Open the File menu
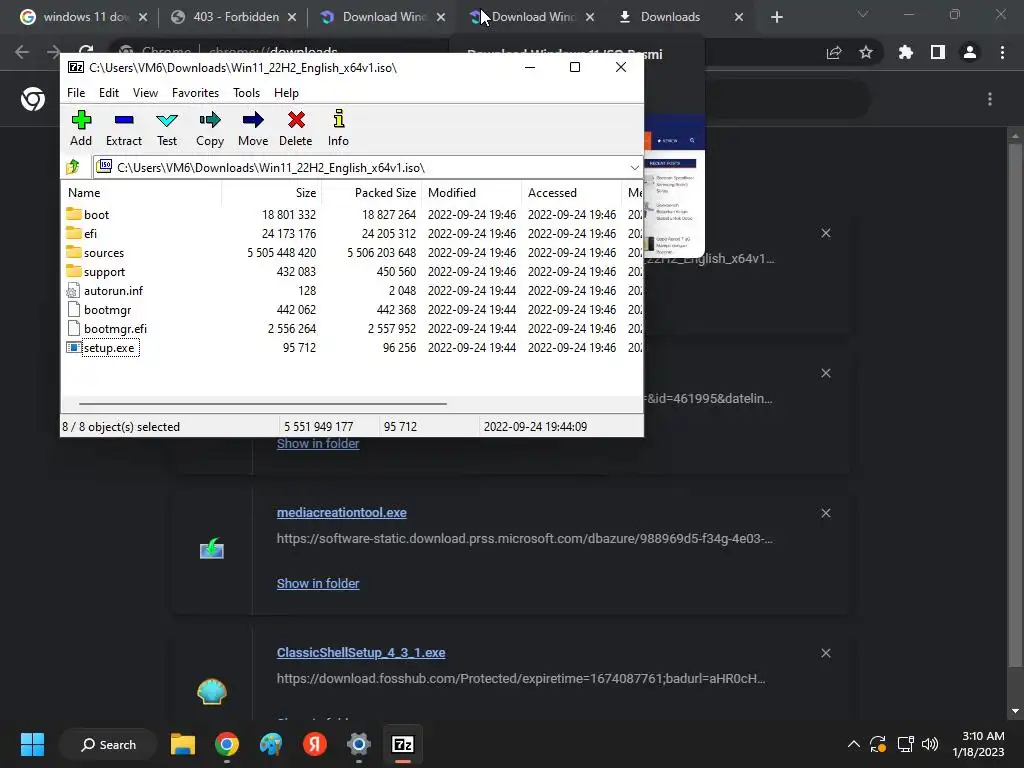 pos(76,93)
